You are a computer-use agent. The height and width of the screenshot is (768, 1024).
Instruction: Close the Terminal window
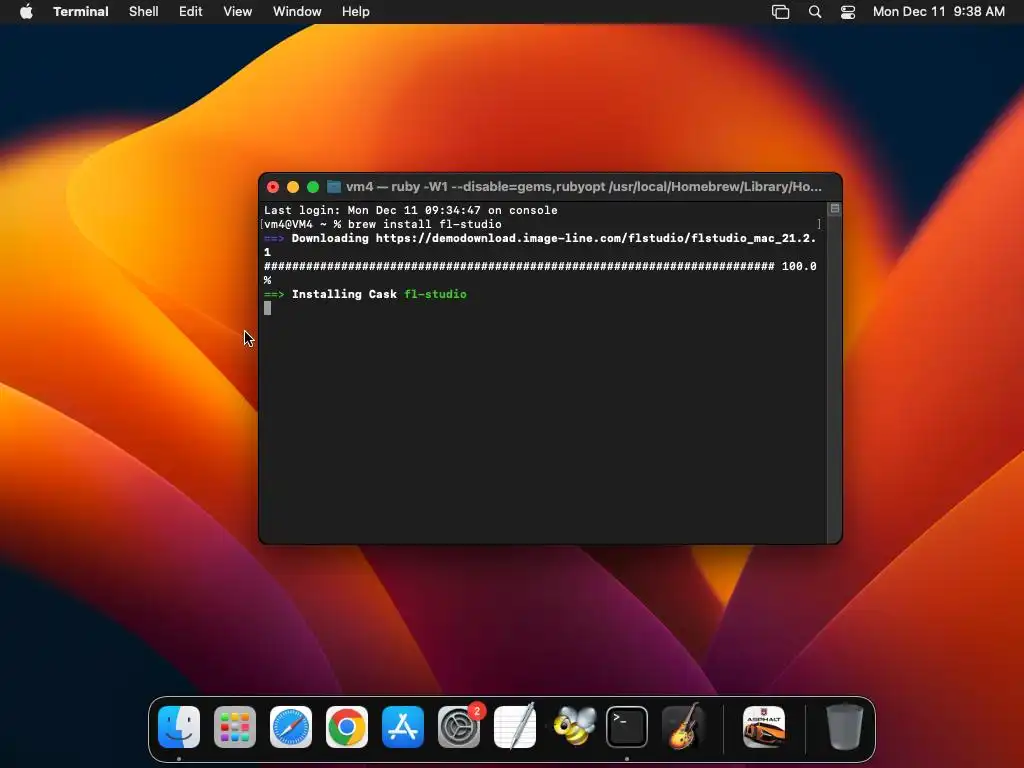tap(273, 187)
